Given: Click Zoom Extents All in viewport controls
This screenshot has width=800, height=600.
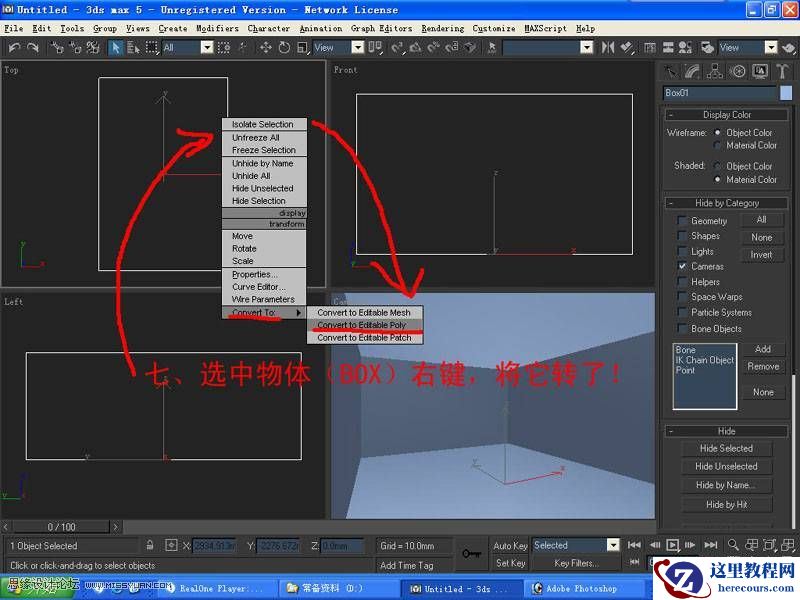Looking at the screenshot, I should (x=789, y=543).
